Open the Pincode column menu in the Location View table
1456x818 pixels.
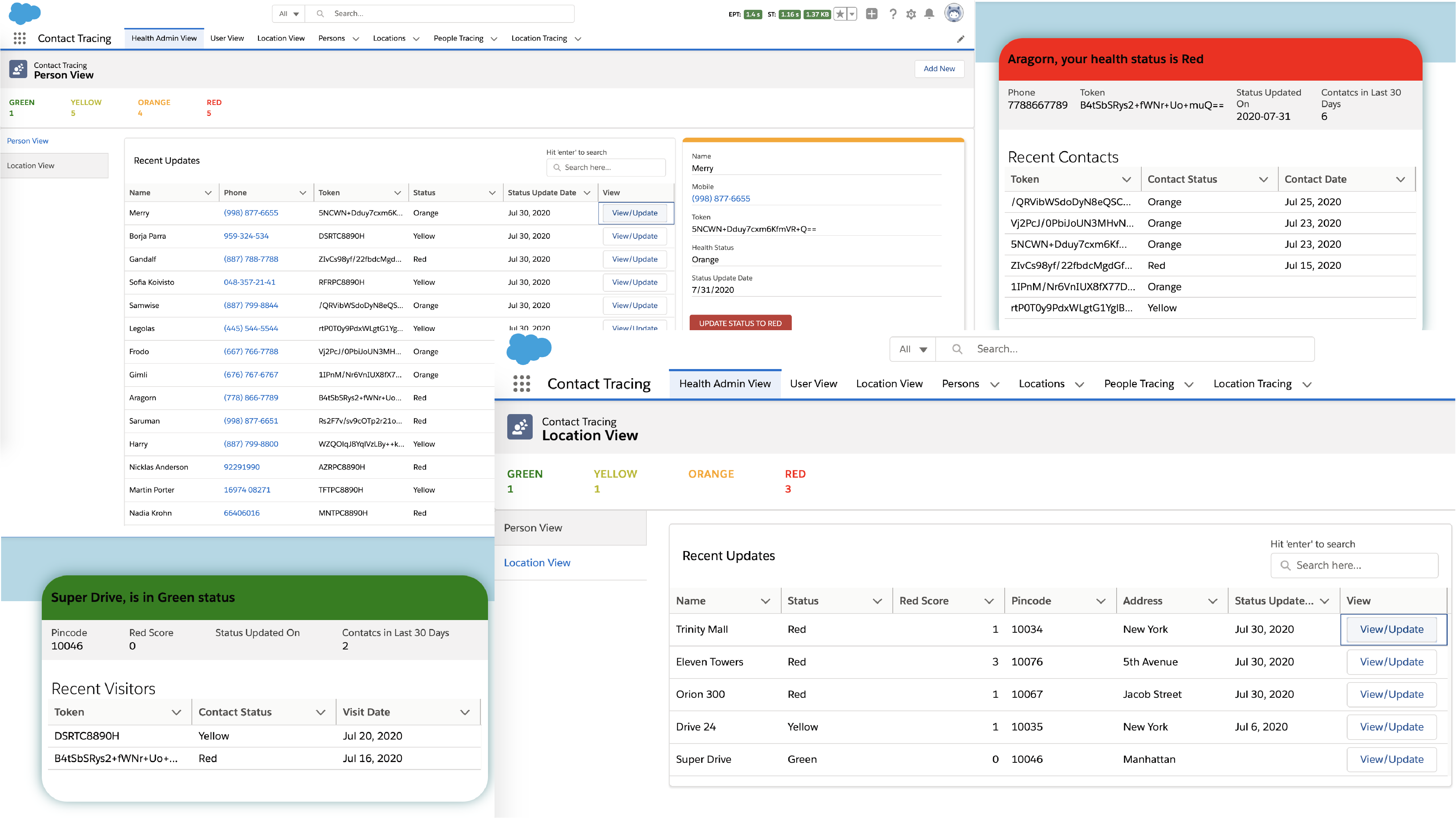click(1101, 601)
